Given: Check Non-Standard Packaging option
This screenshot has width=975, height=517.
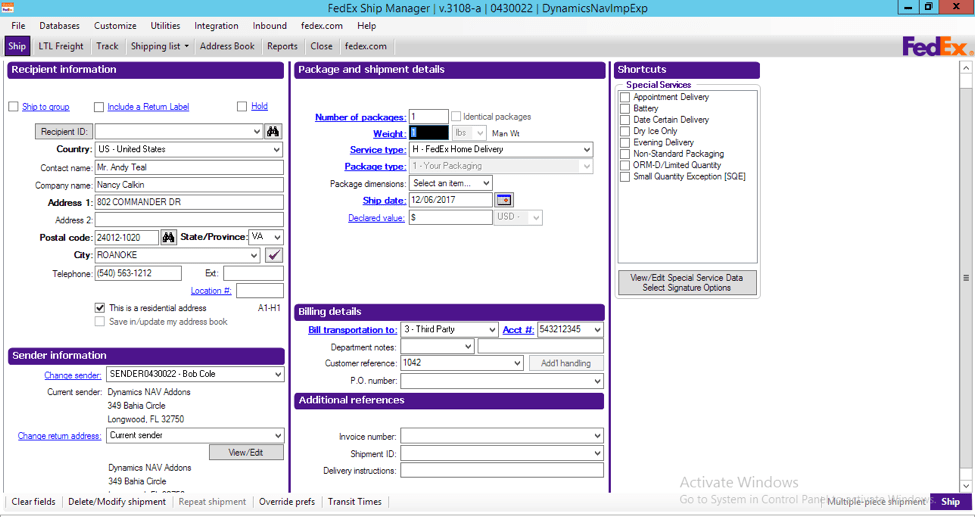Looking at the screenshot, I should pyautogui.click(x=626, y=154).
